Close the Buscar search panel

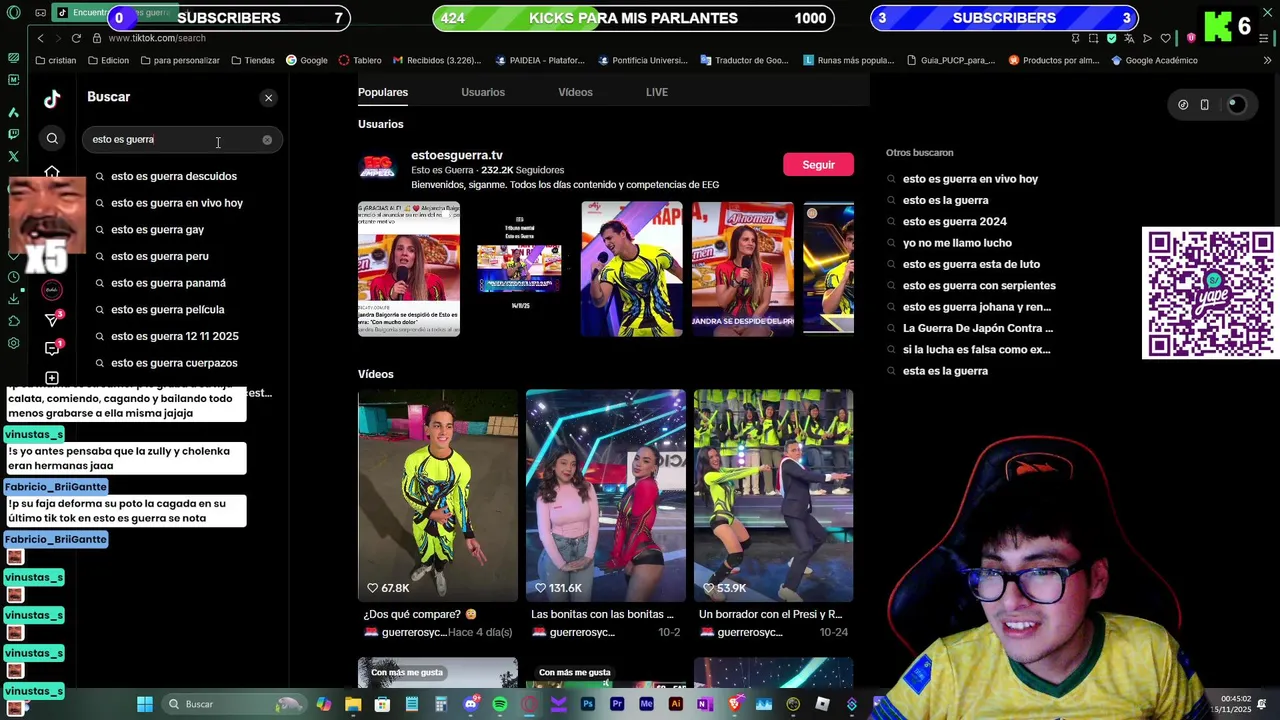(268, 98)
